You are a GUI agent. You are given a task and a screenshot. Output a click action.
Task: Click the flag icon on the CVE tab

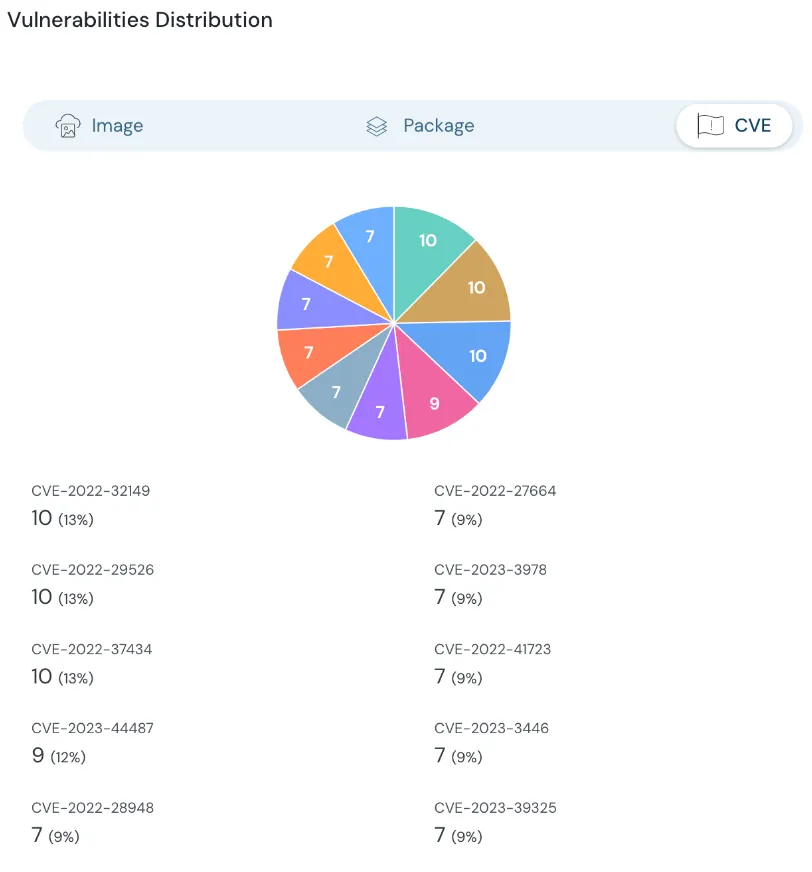coord(709,125)
